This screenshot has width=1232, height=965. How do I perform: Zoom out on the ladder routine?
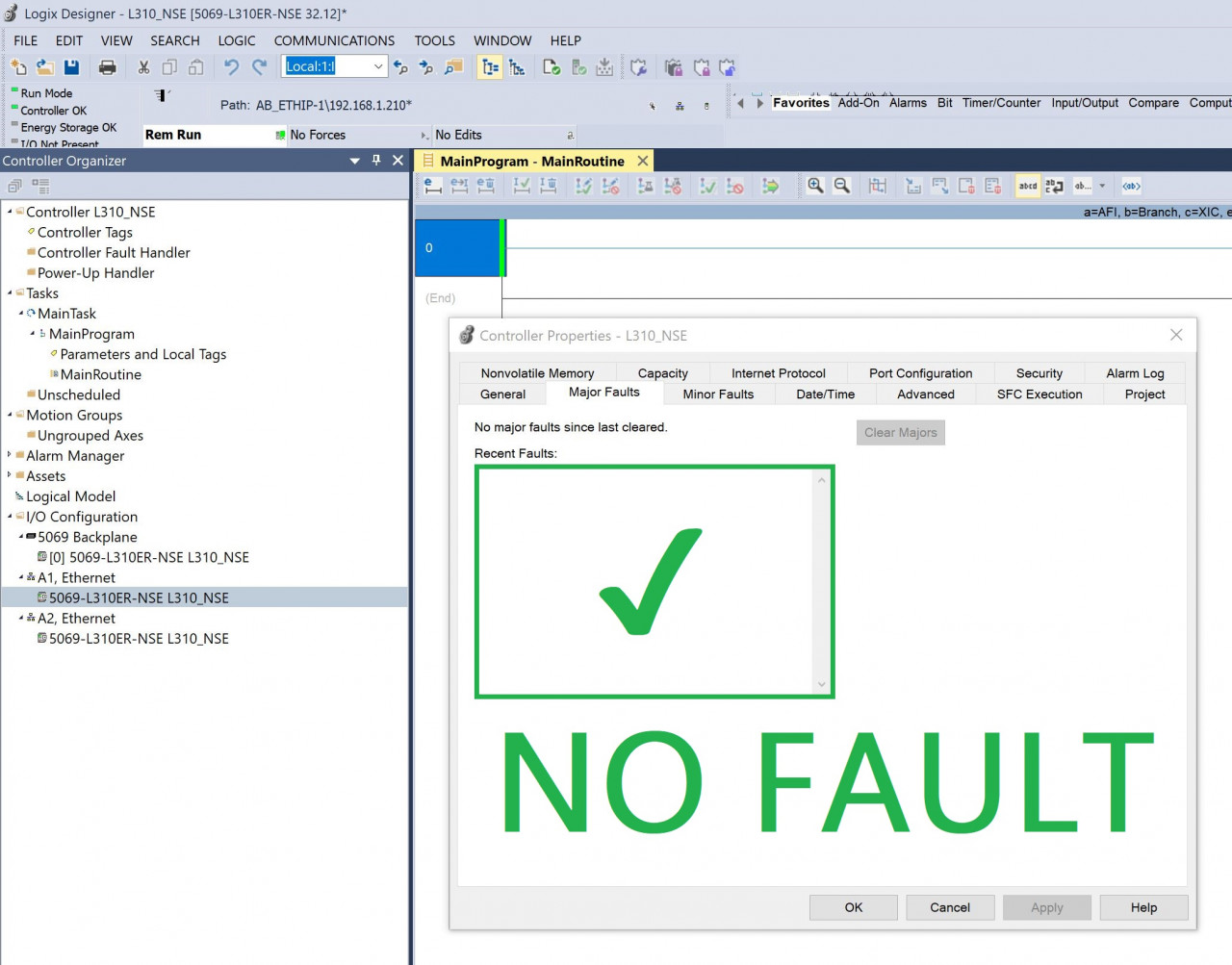click(841, 186)
